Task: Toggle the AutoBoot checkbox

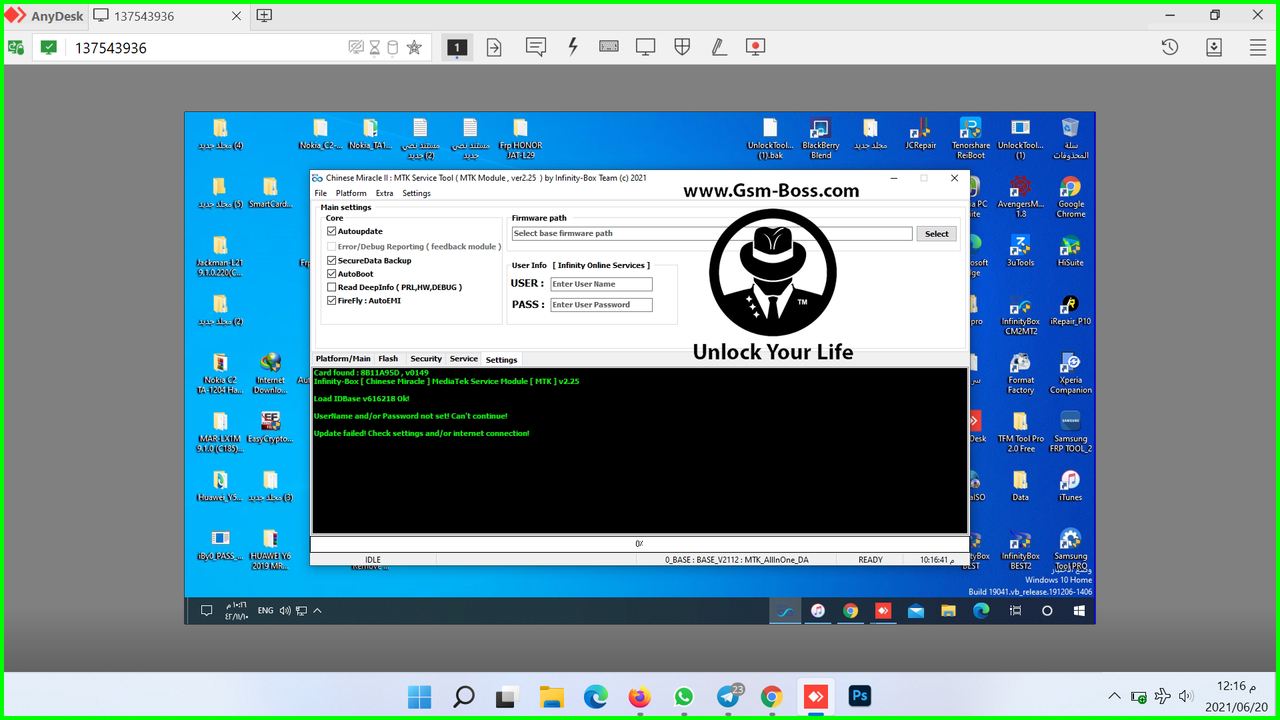Action: click(x=332, y=273)
